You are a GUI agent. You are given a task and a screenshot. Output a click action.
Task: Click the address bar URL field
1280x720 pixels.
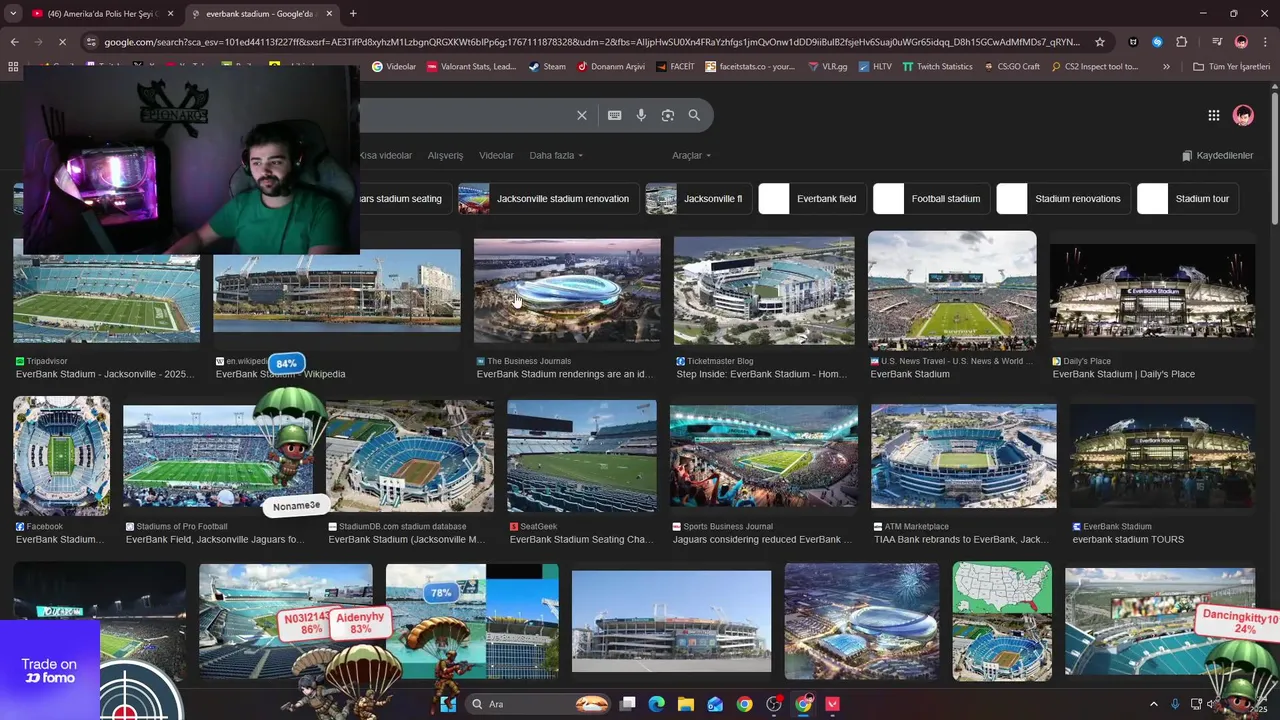(x=592, y=42)
